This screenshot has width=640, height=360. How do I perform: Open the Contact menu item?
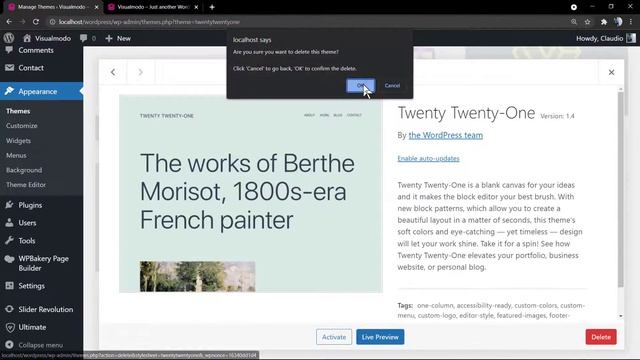point(31,68)
